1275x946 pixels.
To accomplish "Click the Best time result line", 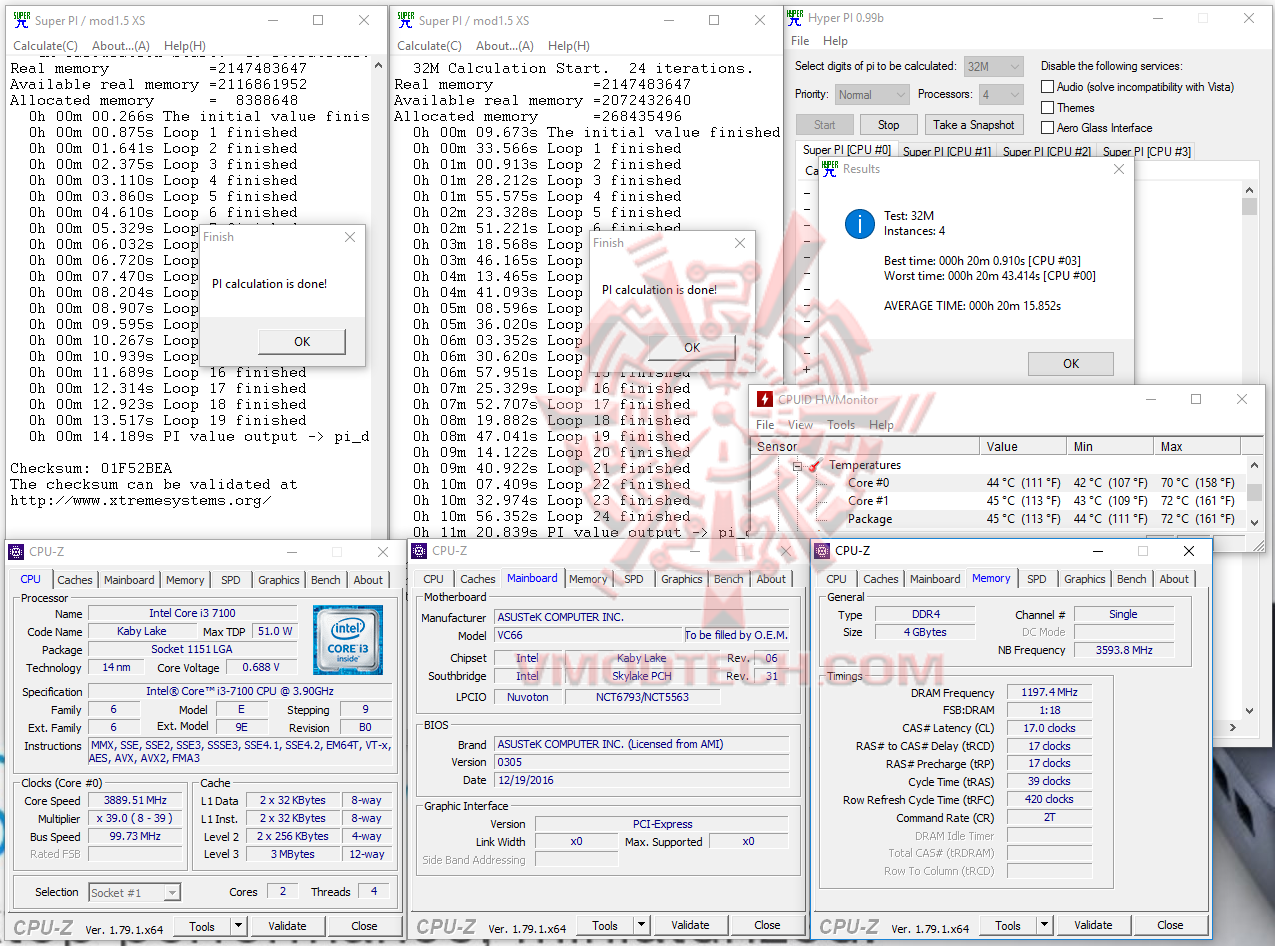I will (x=982, y=261).
